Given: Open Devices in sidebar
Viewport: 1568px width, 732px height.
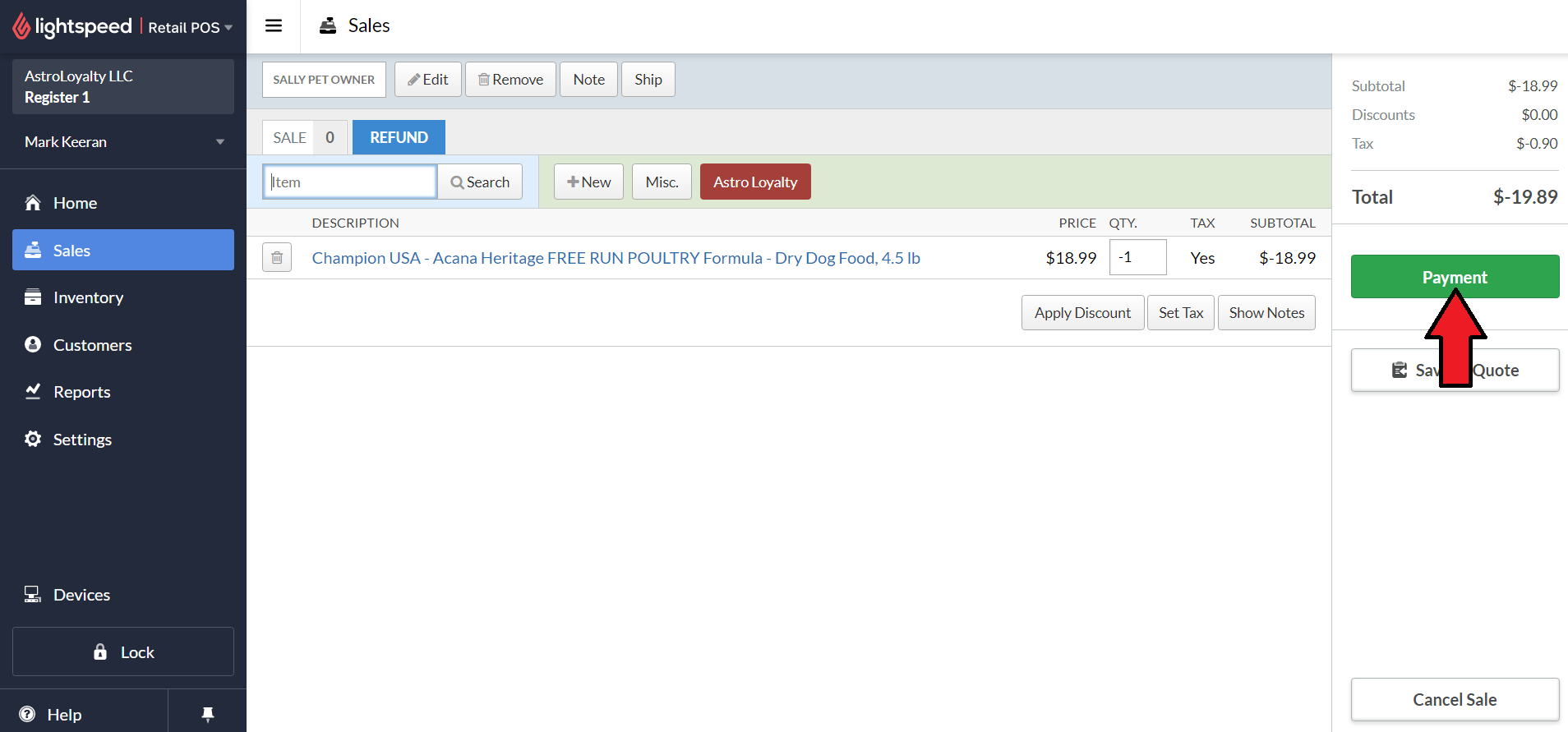Looking at the screenshot, I should pyautogui.click(x=123, y=595).
